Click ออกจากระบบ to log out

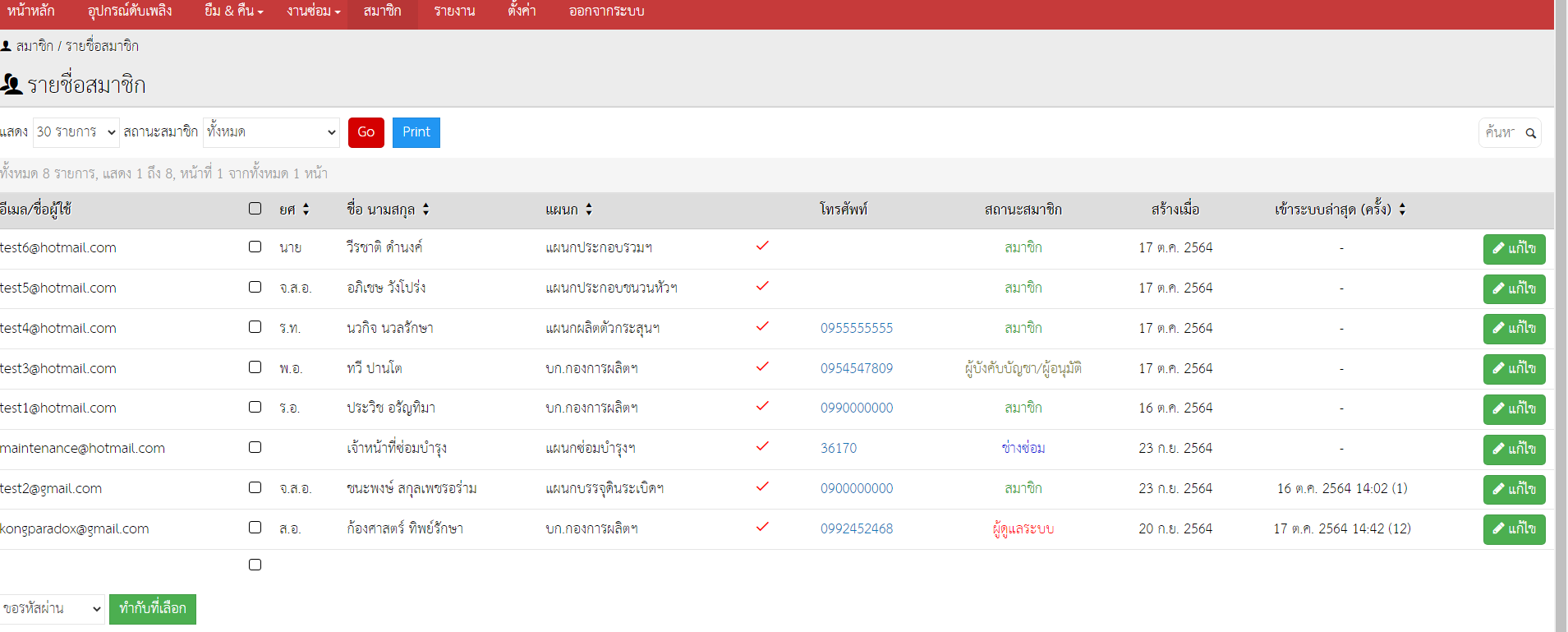click(x=606, y=12)
